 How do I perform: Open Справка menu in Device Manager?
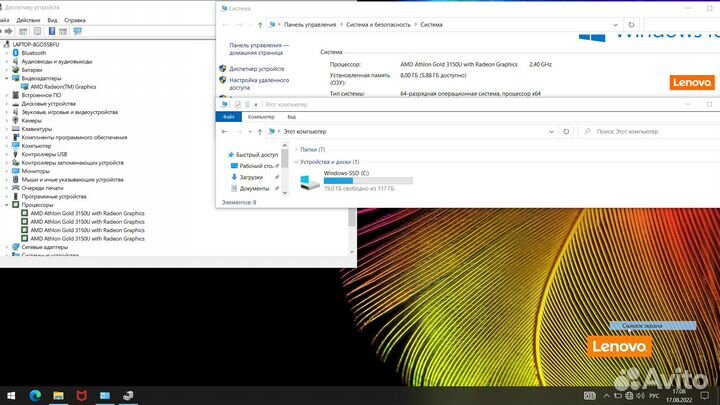[74, 20]
